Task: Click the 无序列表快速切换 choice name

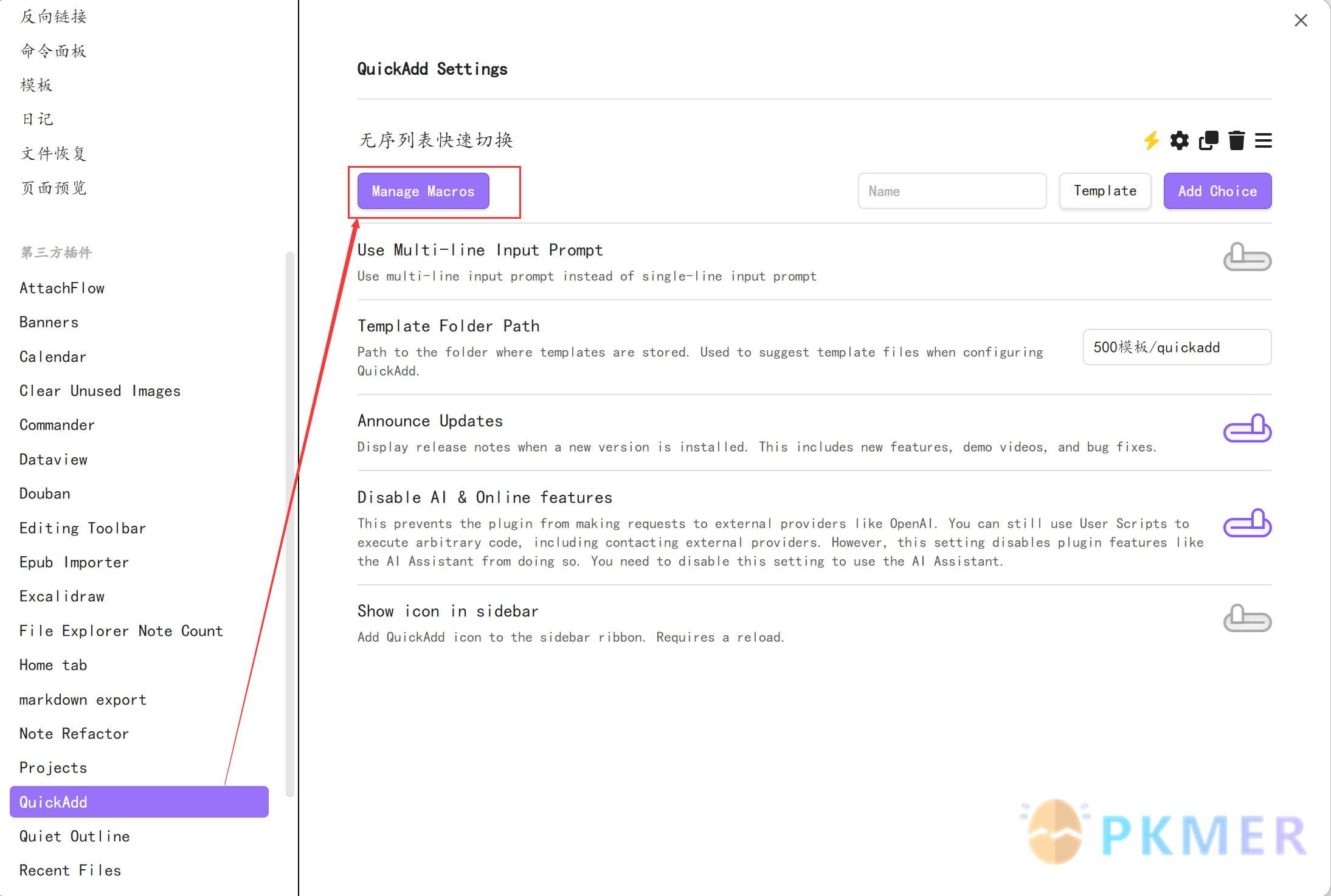Action: coord(436,140)
